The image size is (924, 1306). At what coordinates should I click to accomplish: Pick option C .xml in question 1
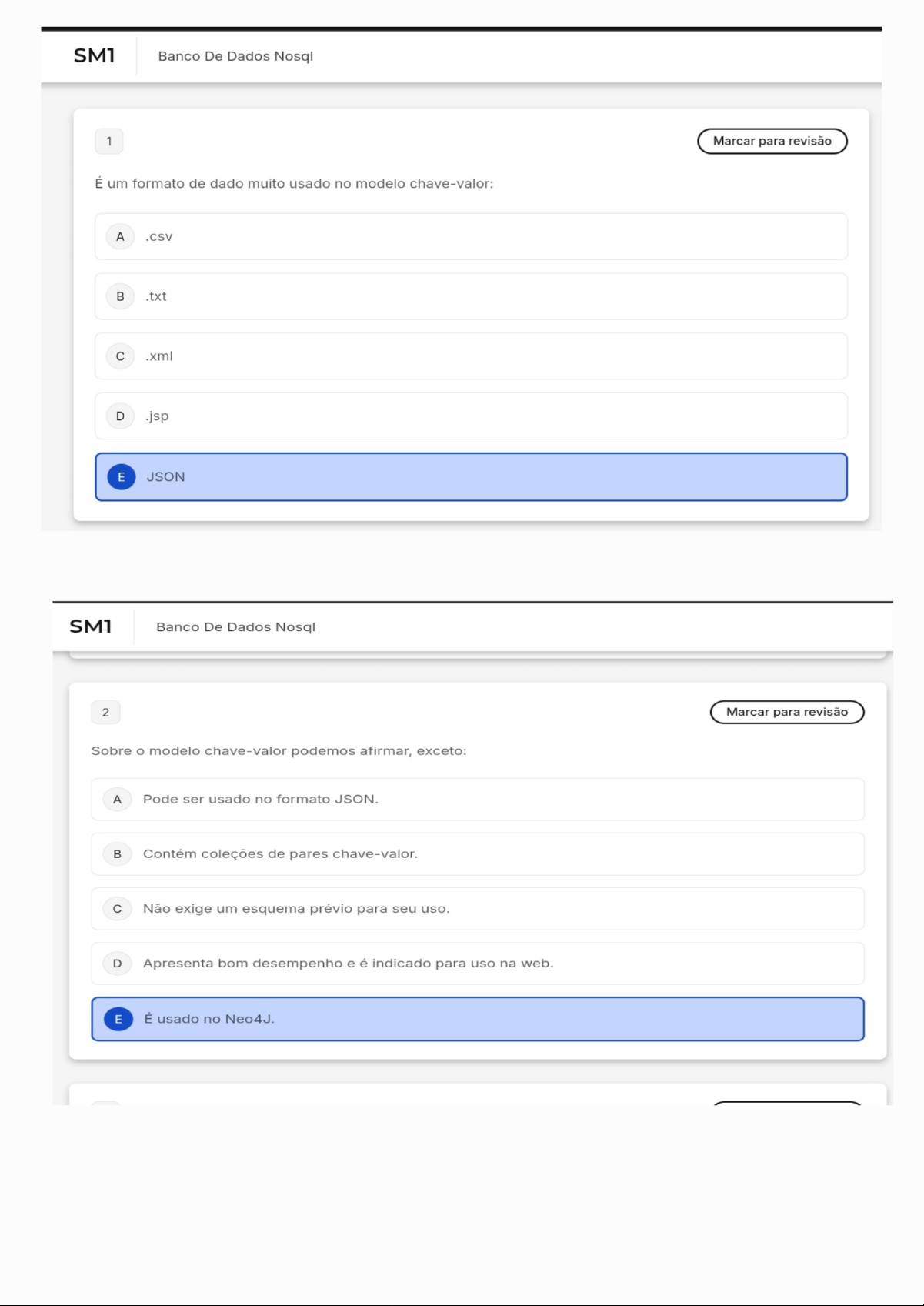(470, 356)
